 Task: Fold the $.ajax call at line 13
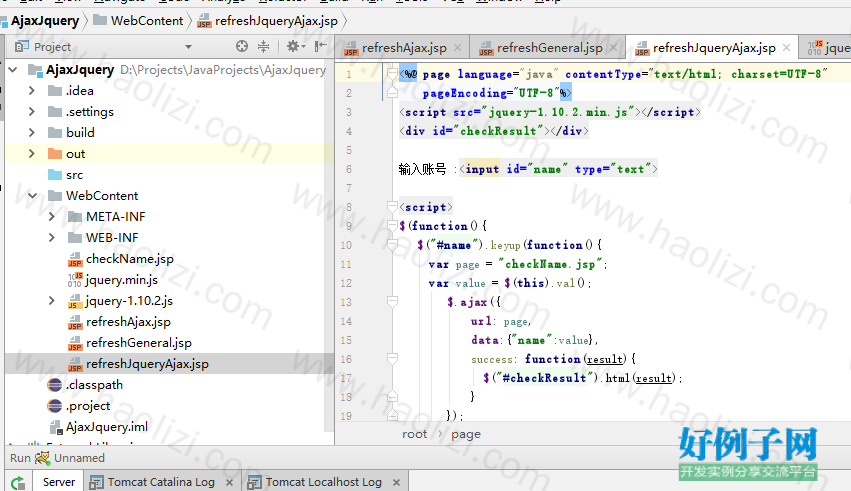point(392,302)
